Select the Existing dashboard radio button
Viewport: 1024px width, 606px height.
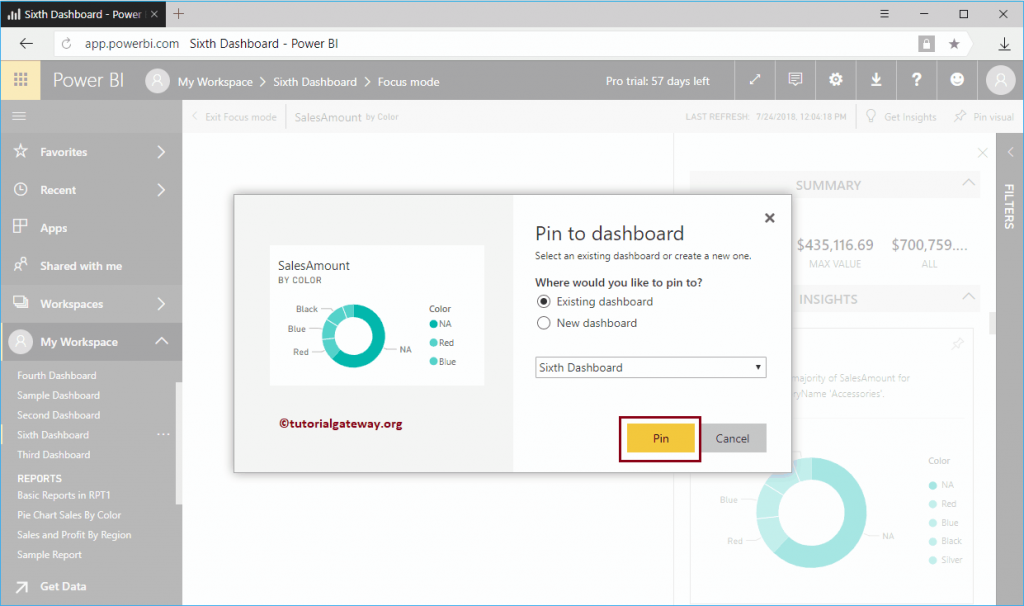click(543, 301)
